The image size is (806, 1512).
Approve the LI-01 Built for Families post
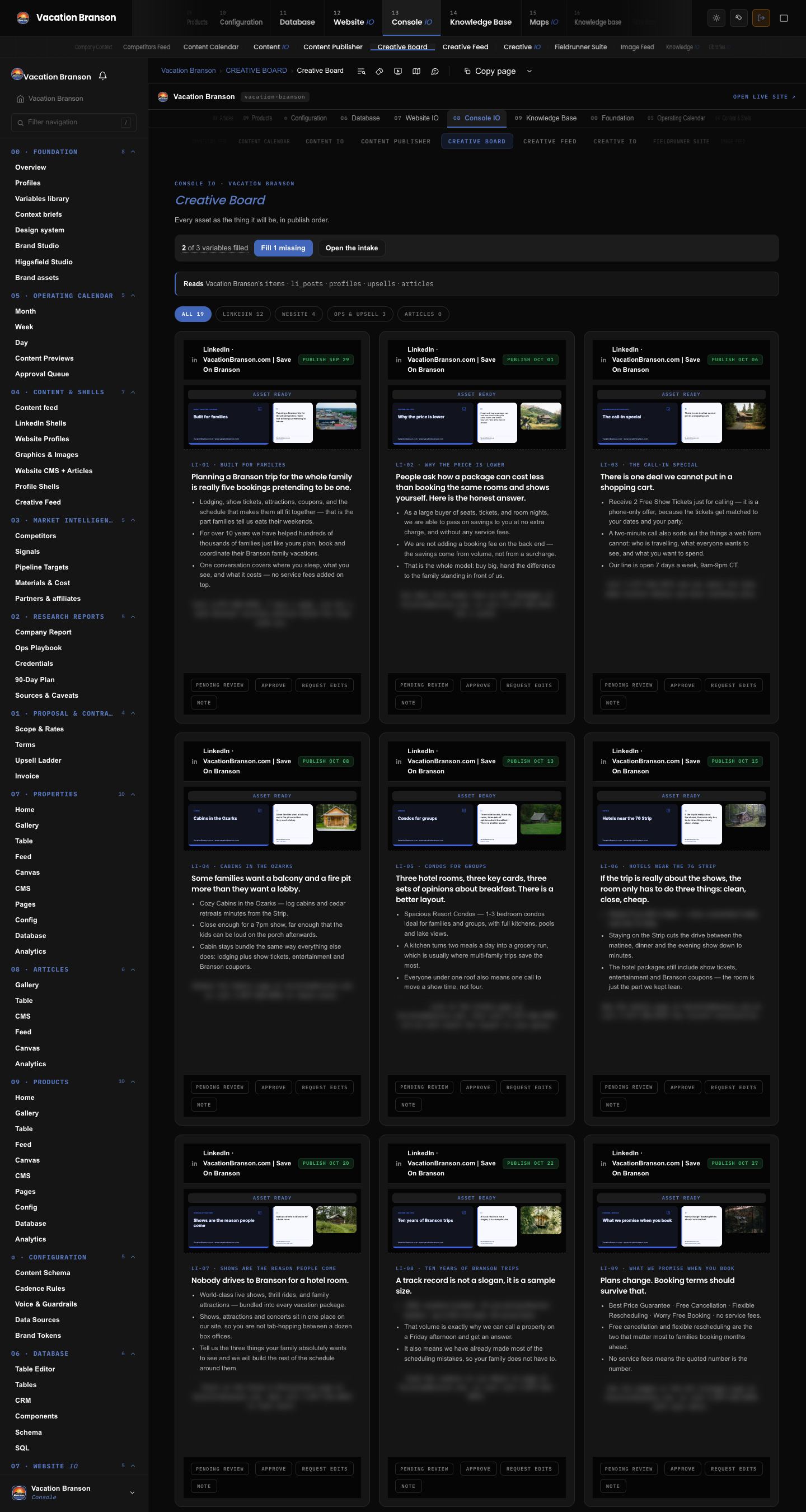pyautogui.click(x=273, y=685)
